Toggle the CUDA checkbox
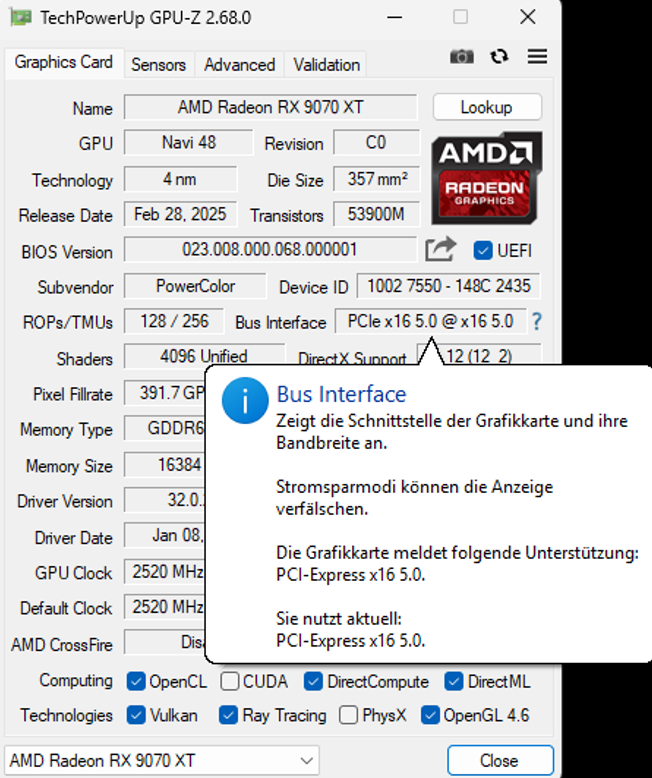The width and height of the screenshot is (652, 778). [x=230, y=681]
